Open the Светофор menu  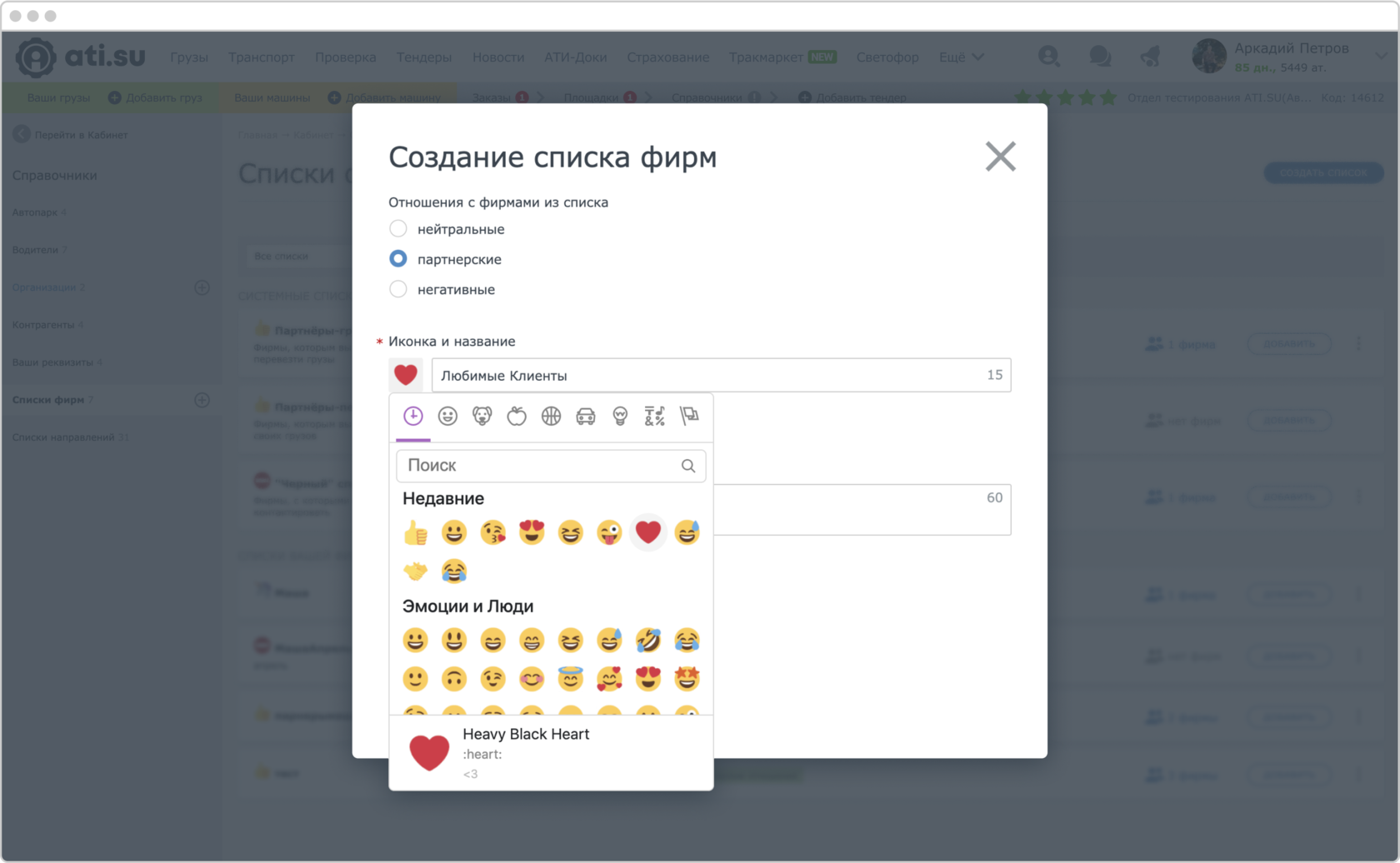(x=887, y=57)
